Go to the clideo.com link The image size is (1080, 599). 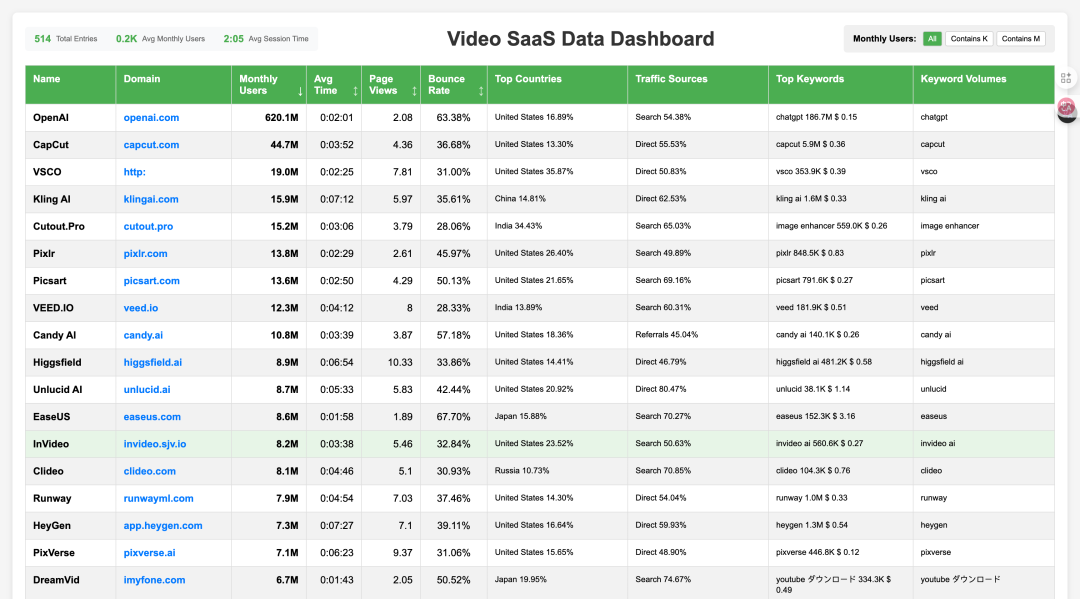coord(149,471)
